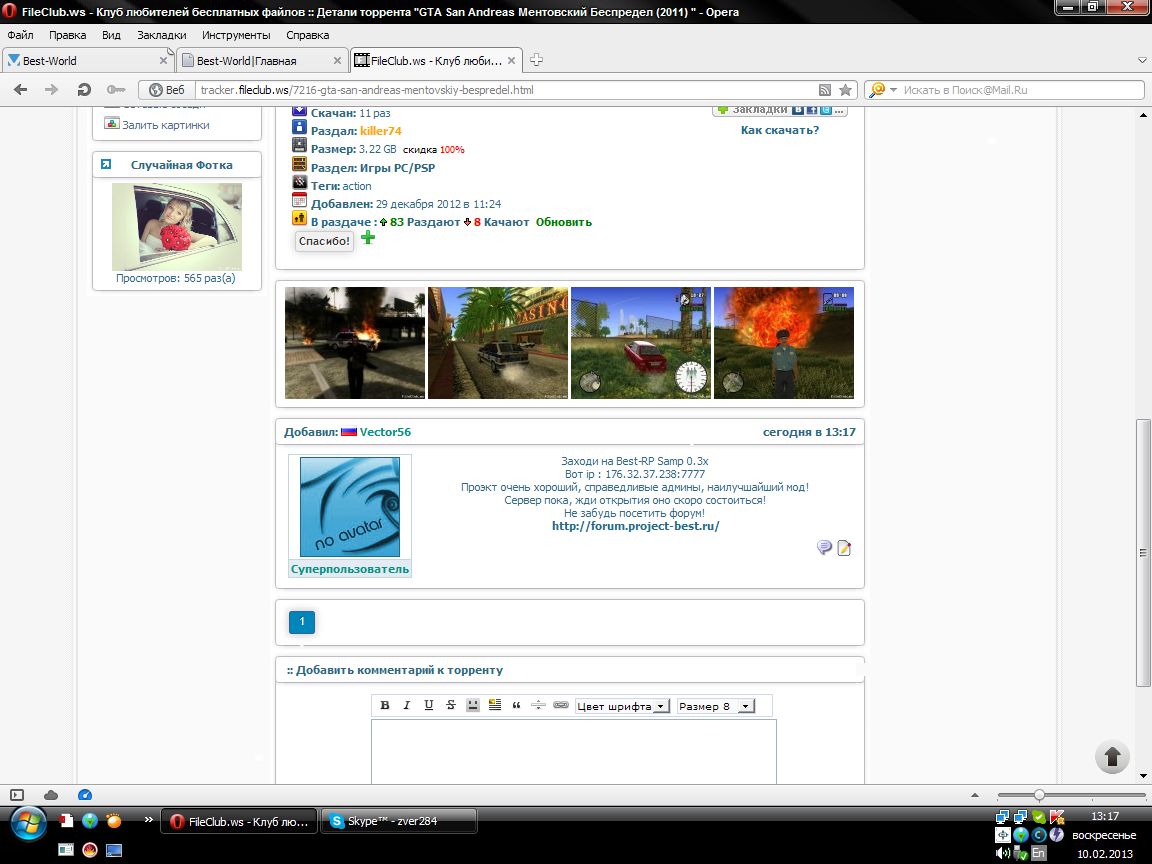The height and width of the screenshot is (864, 1152).
Task: Open the Инструменты menu
Action: point(236,35)
